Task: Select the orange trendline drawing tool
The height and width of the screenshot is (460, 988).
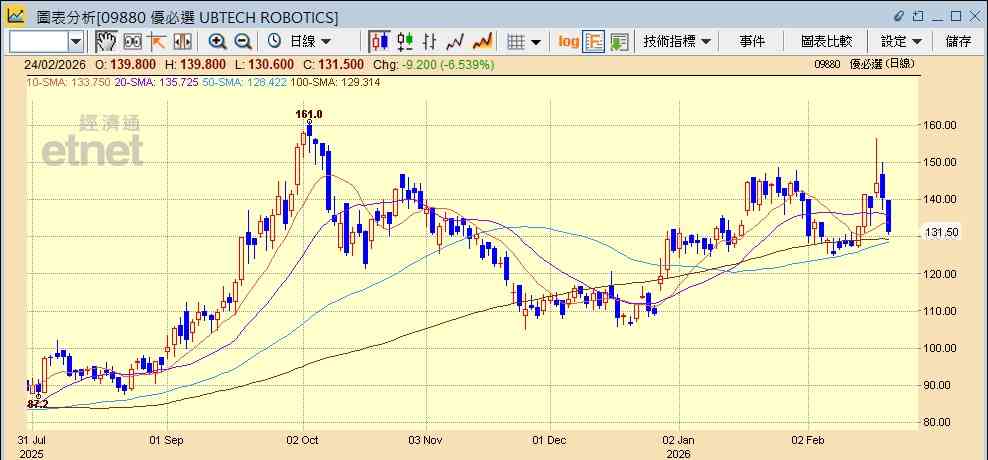Action: pyautogui.click(x=156, y=42)
